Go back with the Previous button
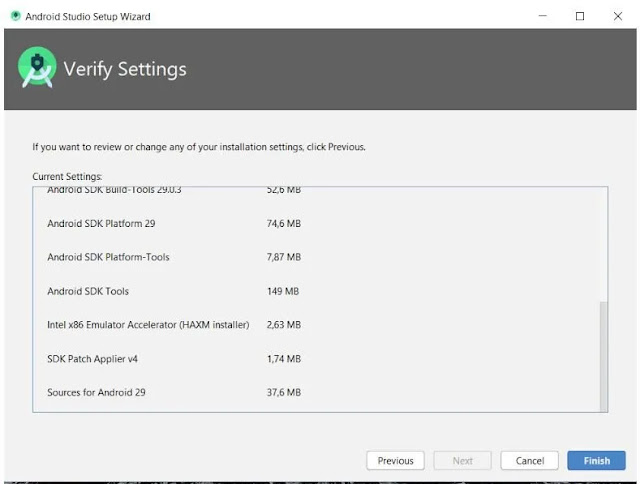 395,460
